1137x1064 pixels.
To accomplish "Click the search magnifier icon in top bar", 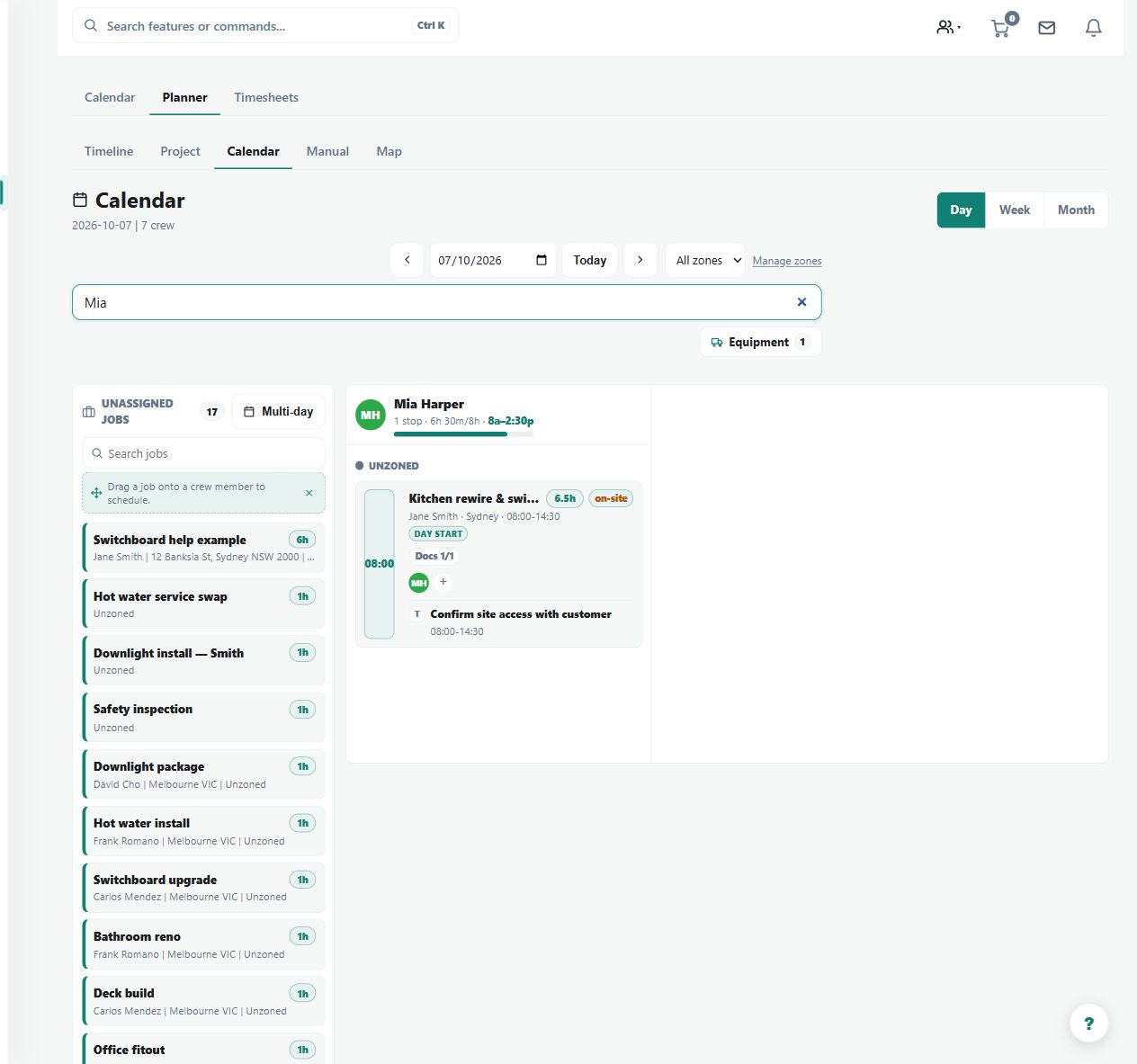I will (x=91, y=26).
